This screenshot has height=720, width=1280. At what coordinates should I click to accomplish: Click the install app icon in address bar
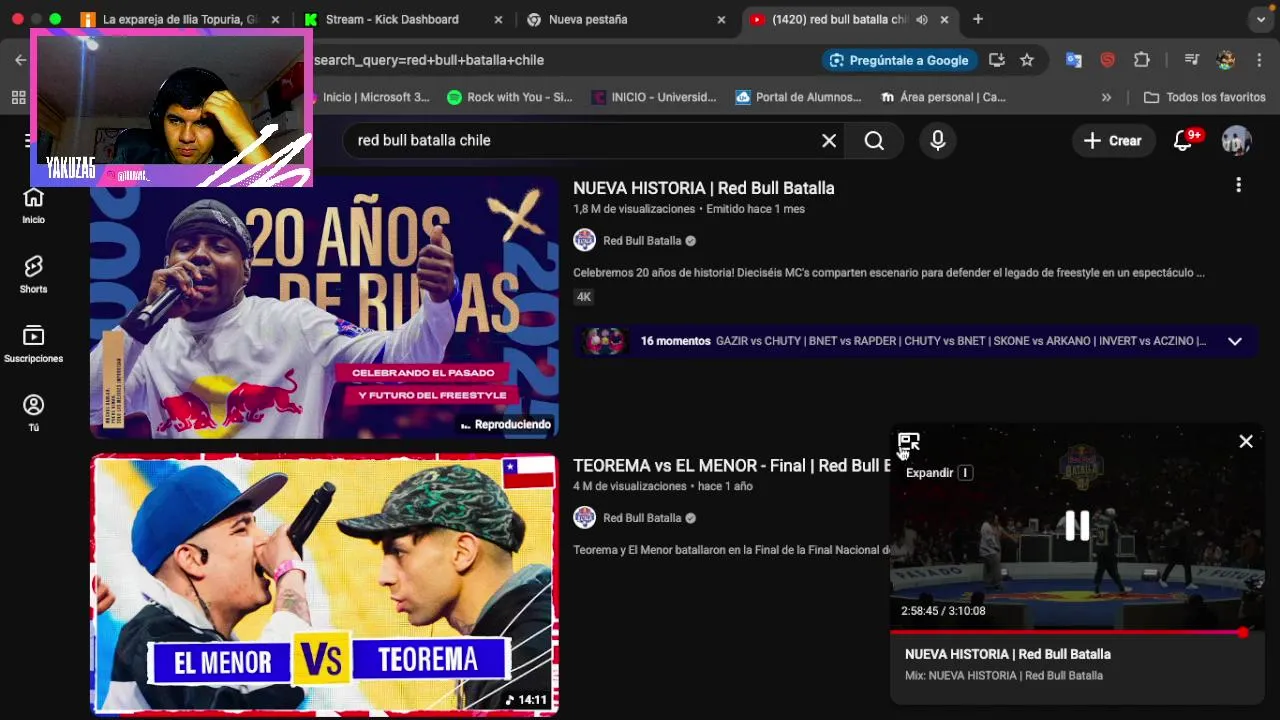(x=996, y=60)
